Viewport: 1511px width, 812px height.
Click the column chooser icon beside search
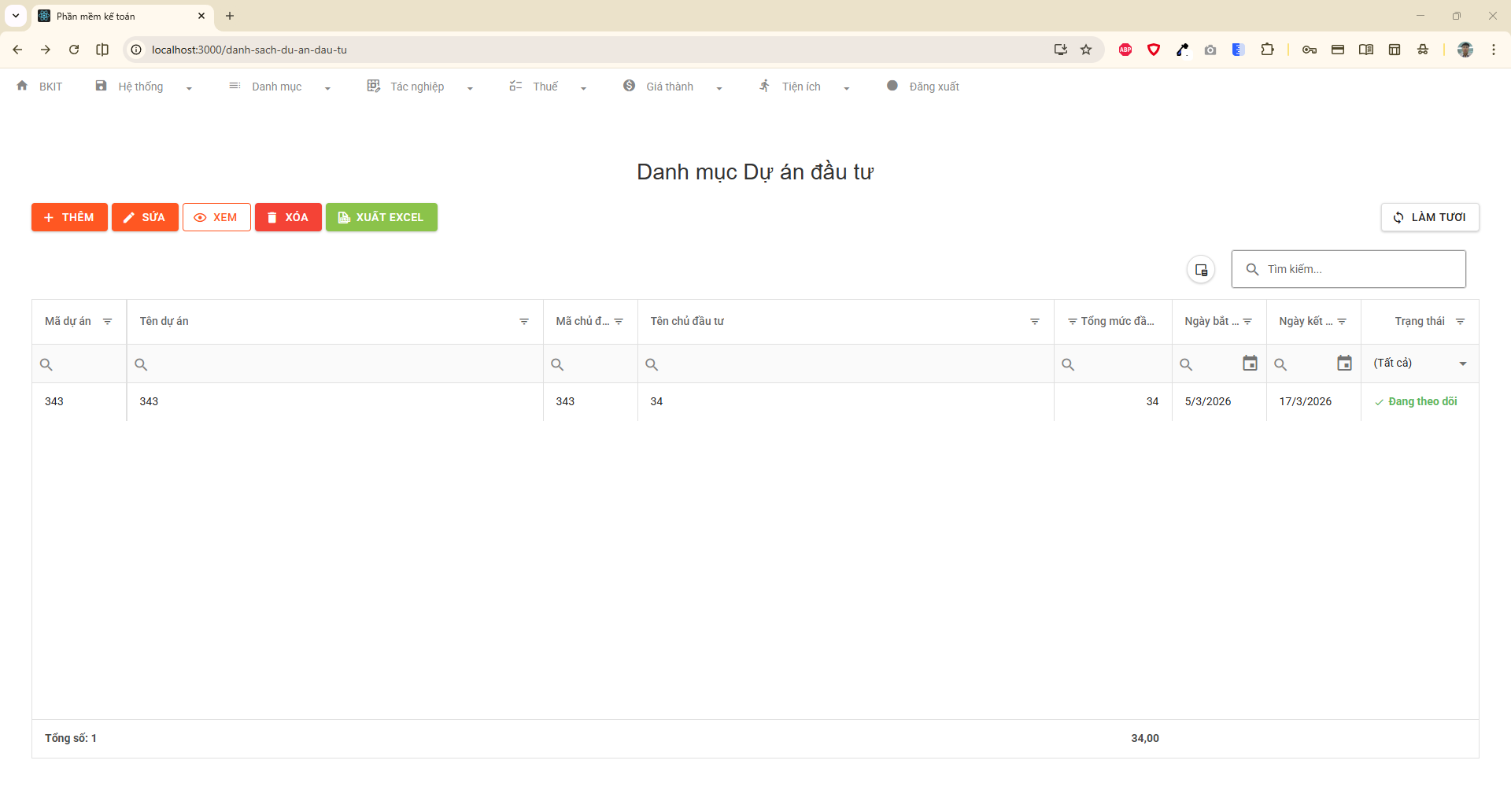[1201, 270]
